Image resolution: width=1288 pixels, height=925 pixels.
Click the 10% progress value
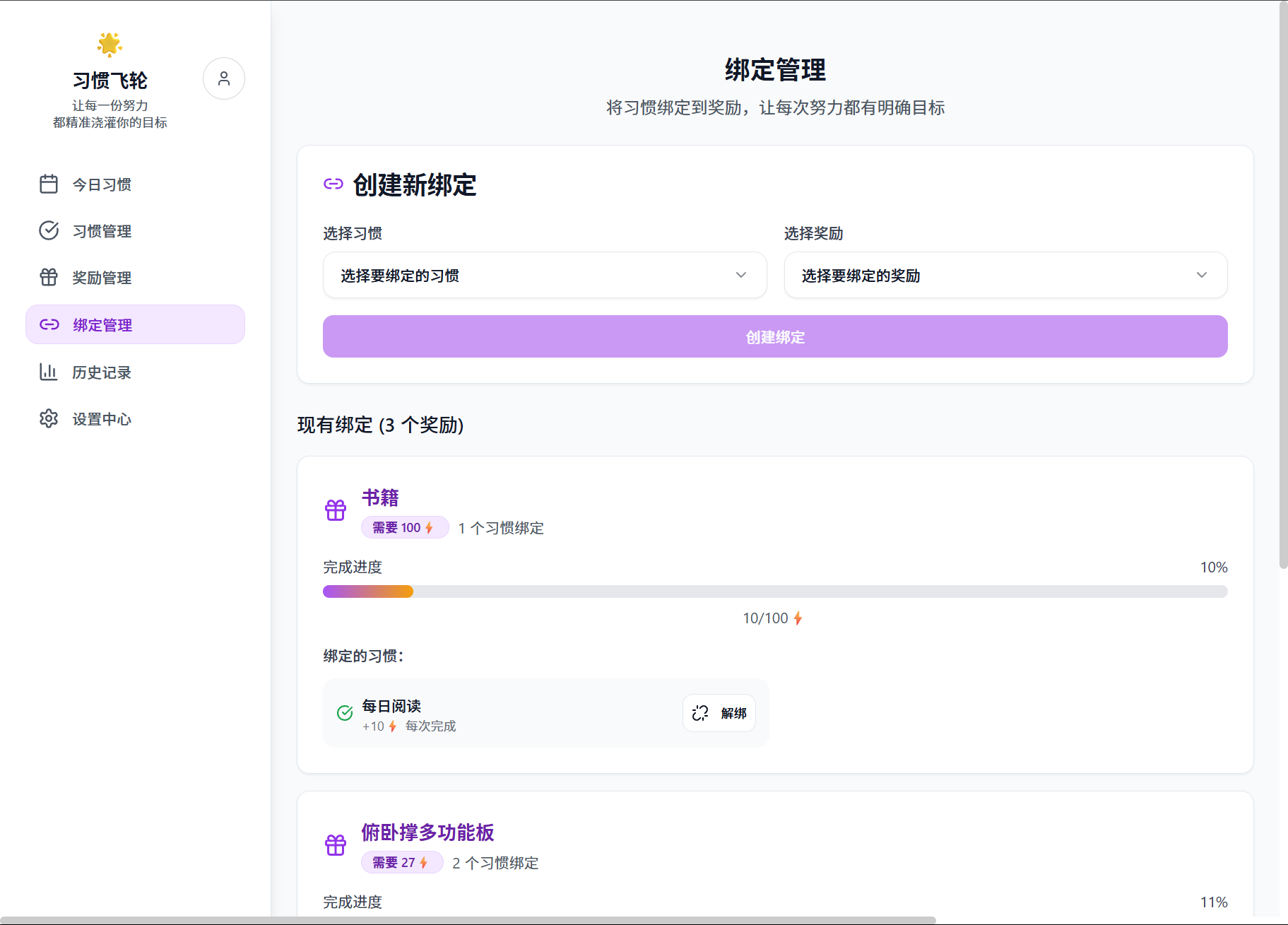point(1214,567)
